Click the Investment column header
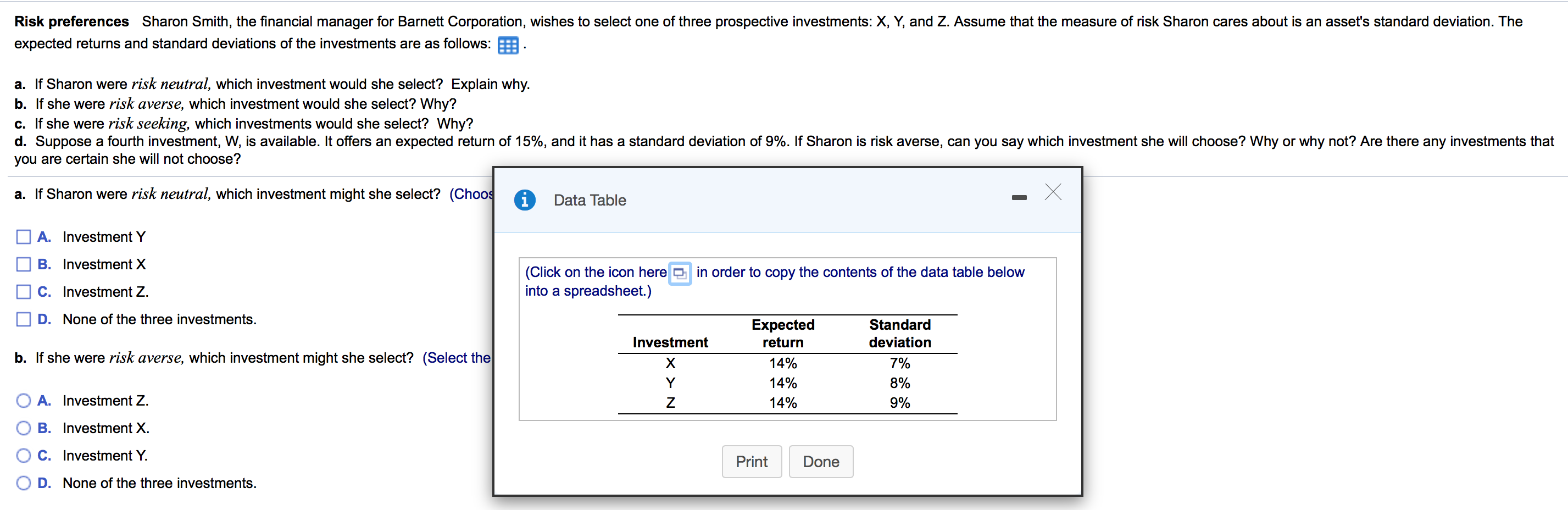The height and width of the screenshot is (510, 1568). coord(670,342)
